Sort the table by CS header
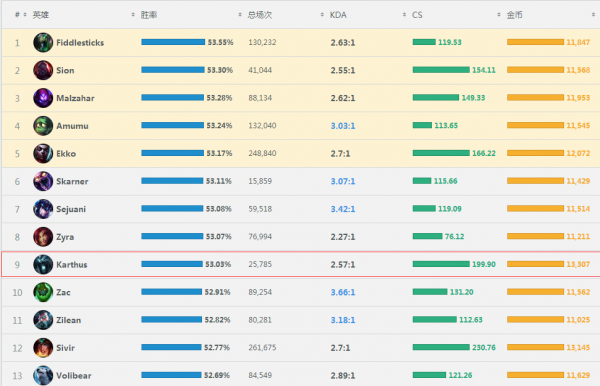The image size is (600, 386). click(x=417, y=15)
